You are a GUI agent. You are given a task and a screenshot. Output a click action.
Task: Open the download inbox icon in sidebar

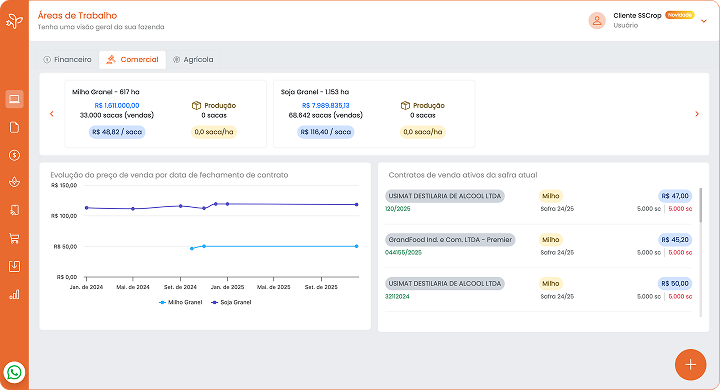click(x=14, y=266)
